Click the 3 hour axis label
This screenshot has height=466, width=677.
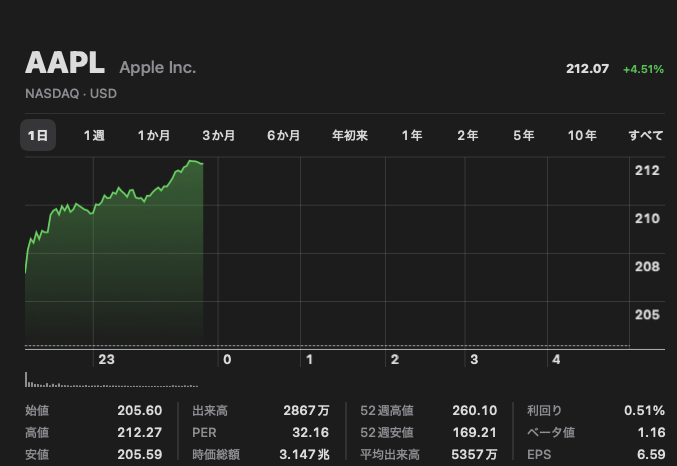(474, 359)
